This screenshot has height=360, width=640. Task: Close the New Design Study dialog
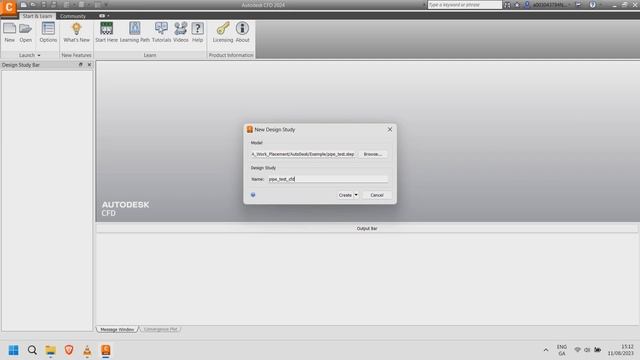tap(390, 129)
